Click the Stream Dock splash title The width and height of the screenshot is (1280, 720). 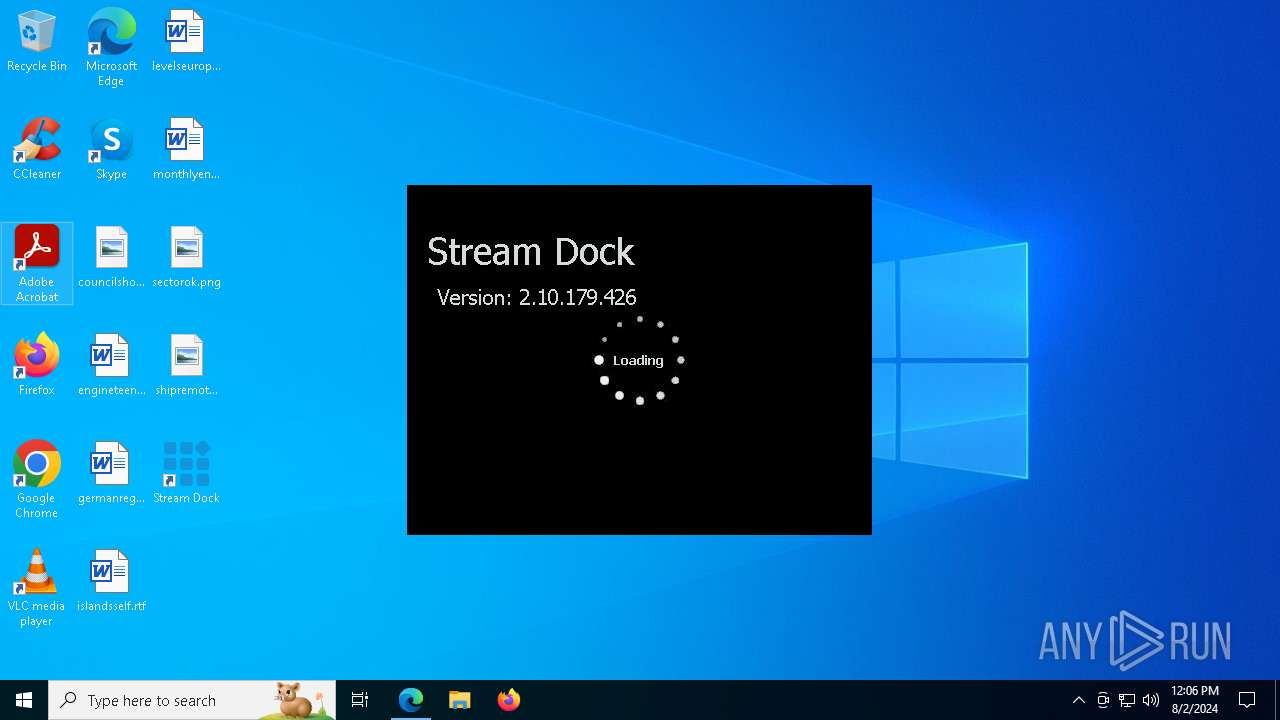click(x=531, y=252)
